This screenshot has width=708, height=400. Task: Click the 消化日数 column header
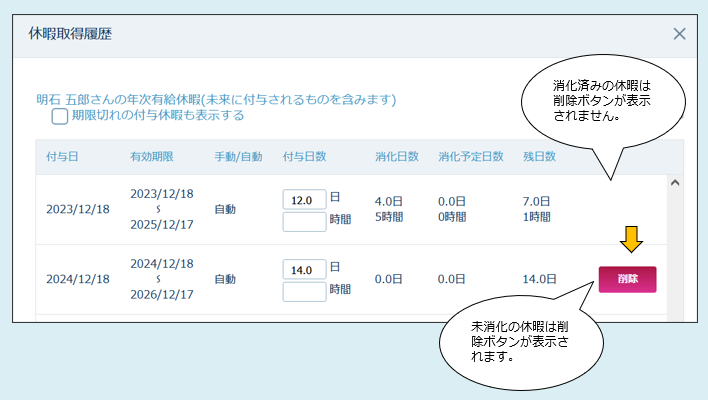[396, 157]
